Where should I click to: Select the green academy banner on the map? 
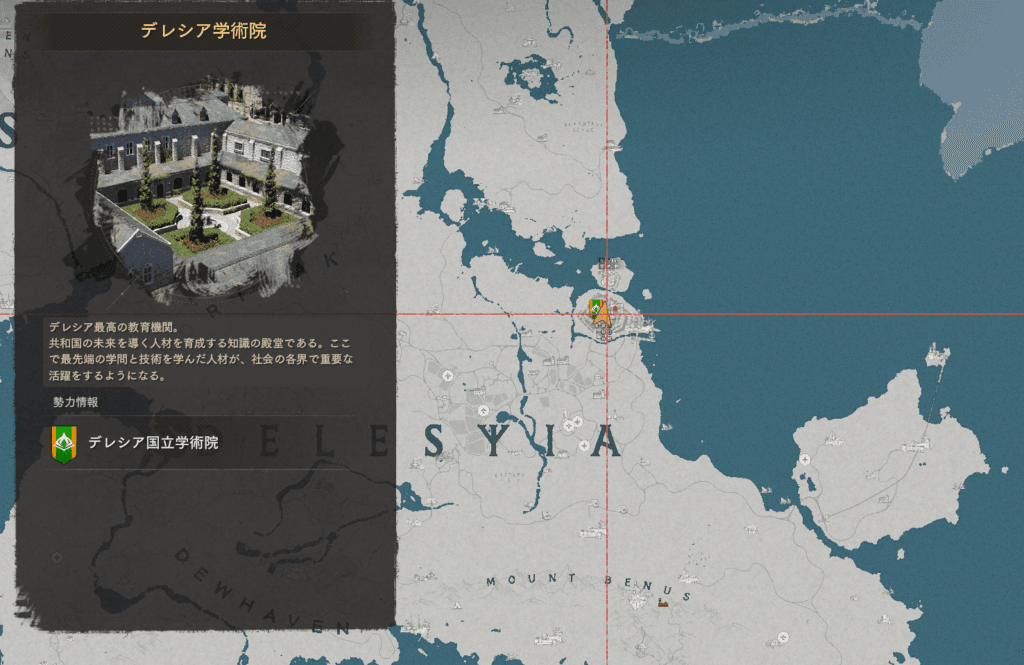(595, 306)
